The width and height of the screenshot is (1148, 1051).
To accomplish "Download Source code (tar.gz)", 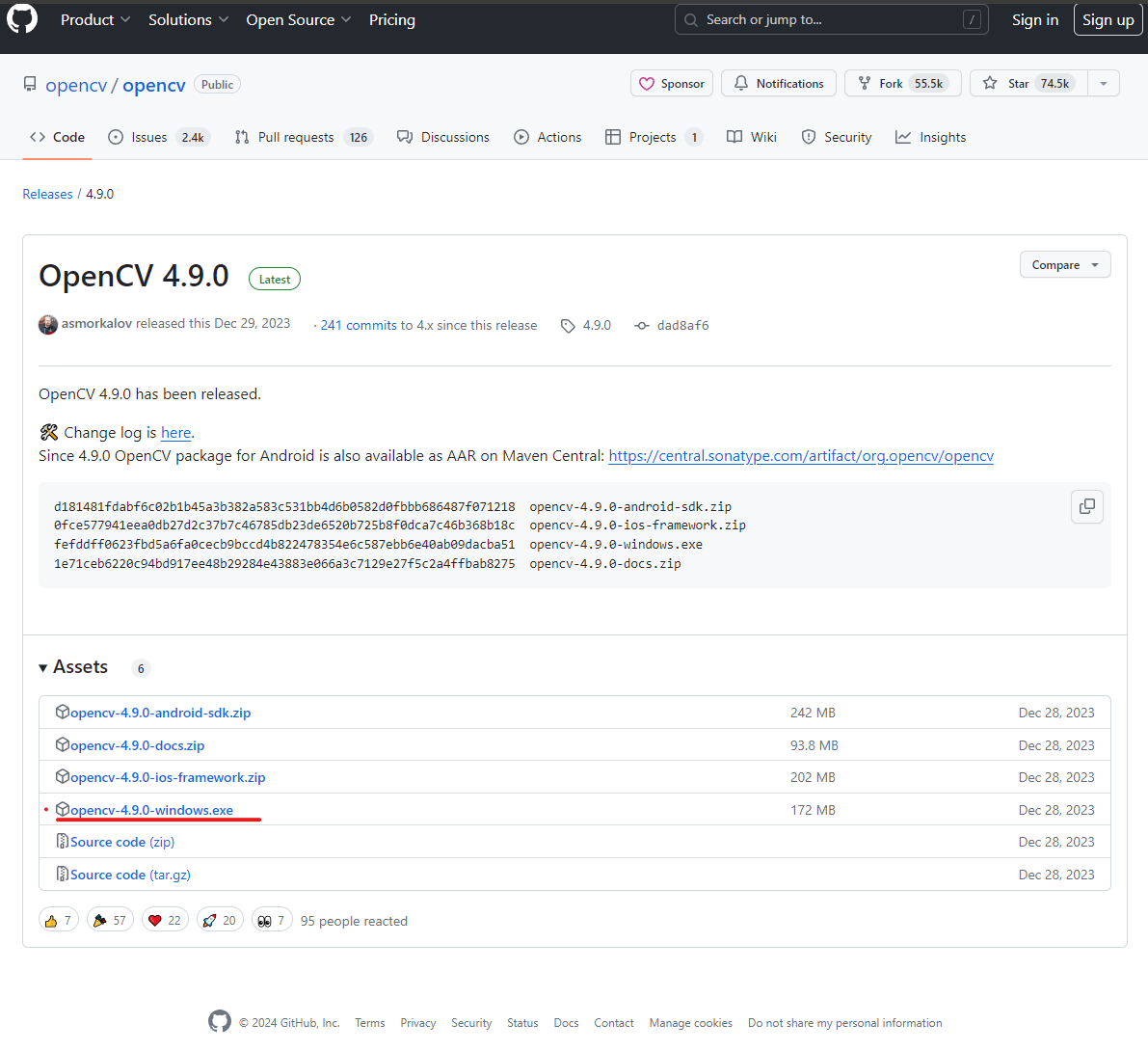I will (x=130, y=875).
